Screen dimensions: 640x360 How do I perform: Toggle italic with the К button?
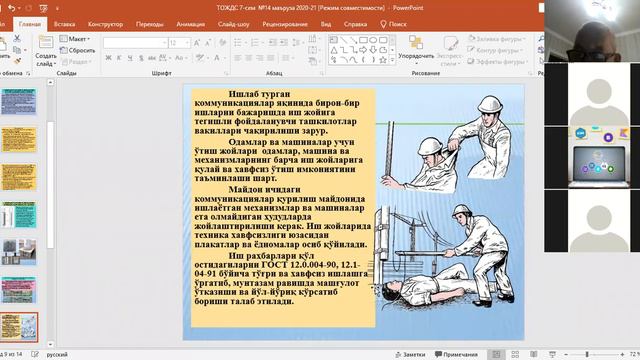(119, 58)
